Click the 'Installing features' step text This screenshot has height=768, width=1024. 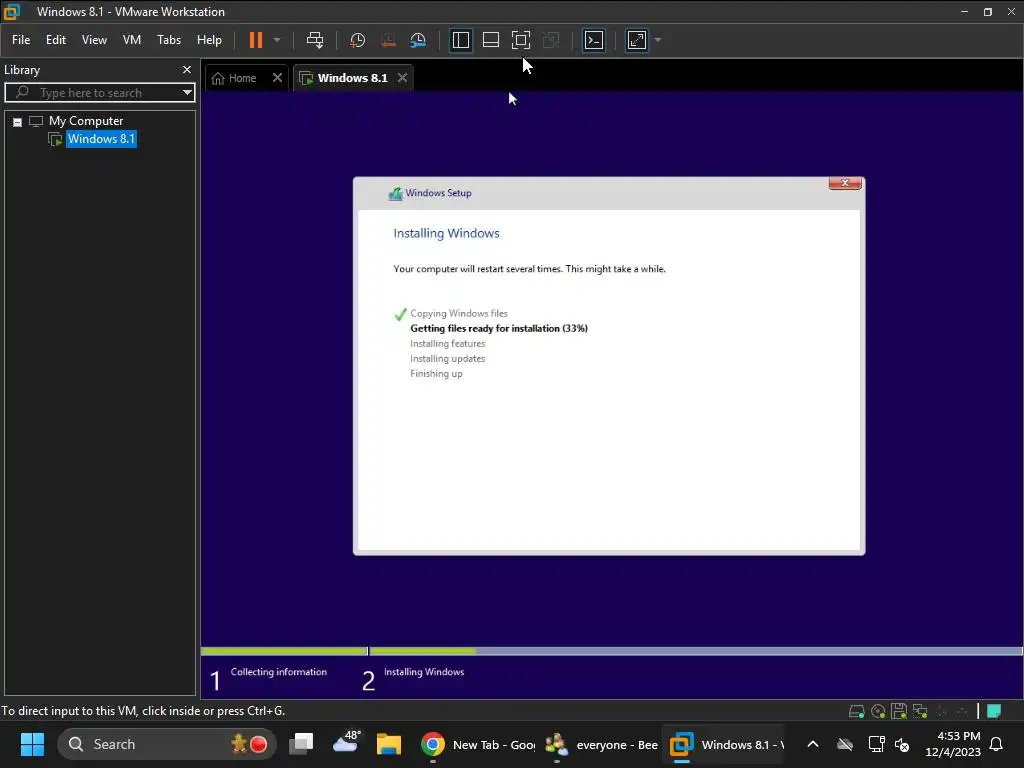pyautogui.click(x=447, y=344)
